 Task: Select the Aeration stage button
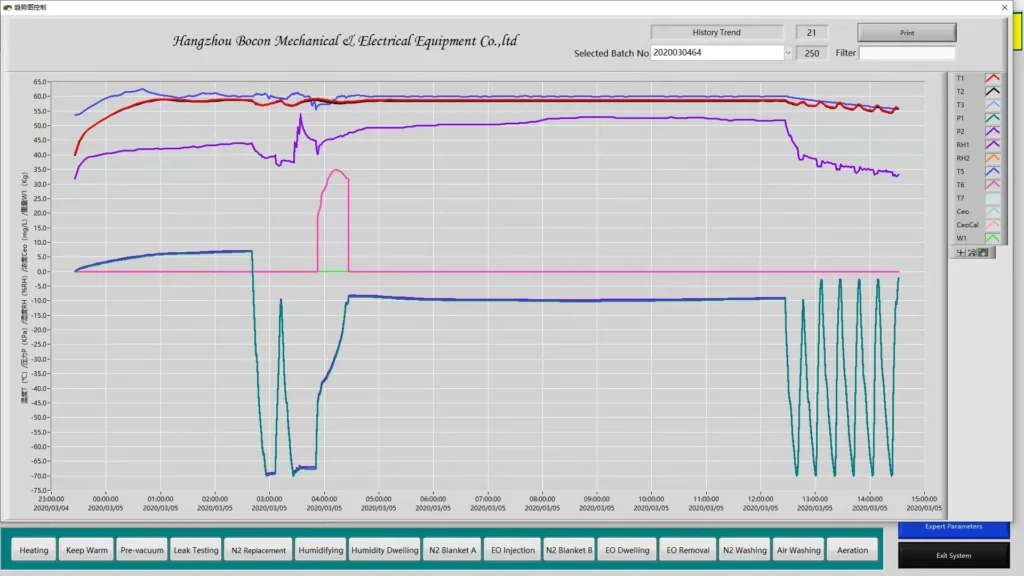853,550
